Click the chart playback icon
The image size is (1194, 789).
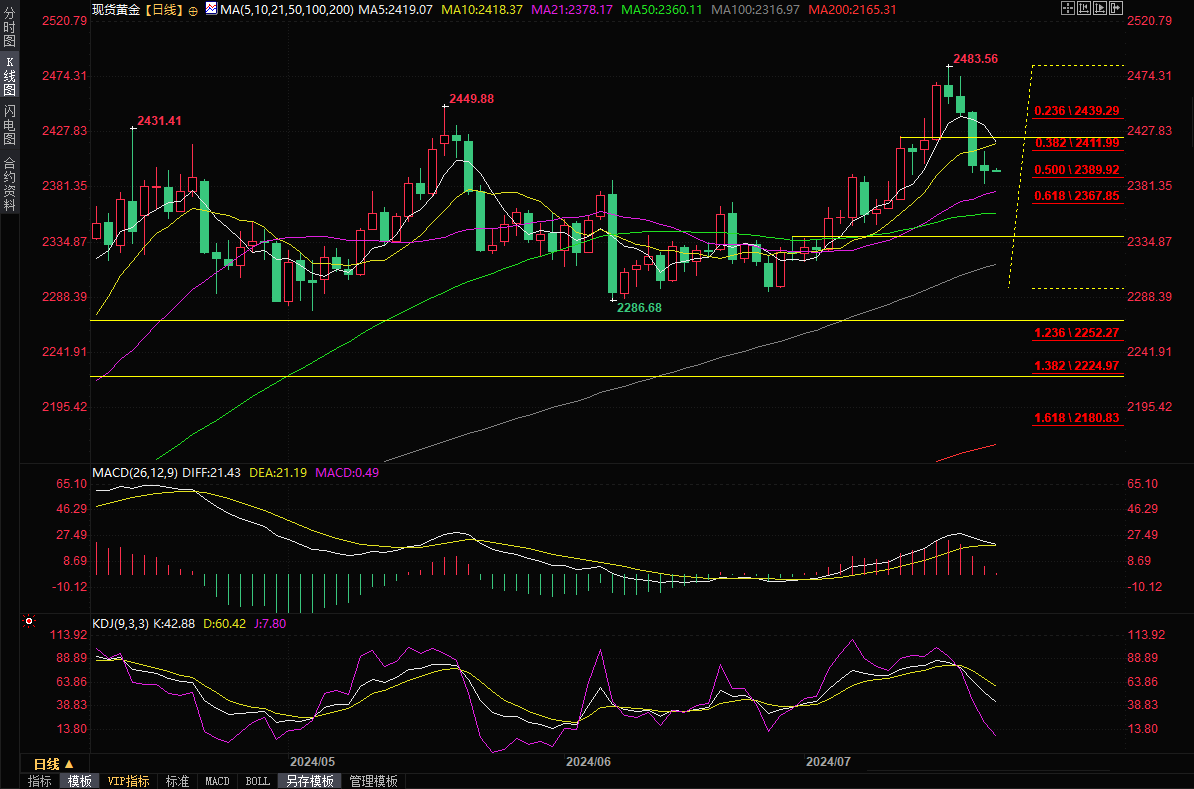pos(1099,8)
